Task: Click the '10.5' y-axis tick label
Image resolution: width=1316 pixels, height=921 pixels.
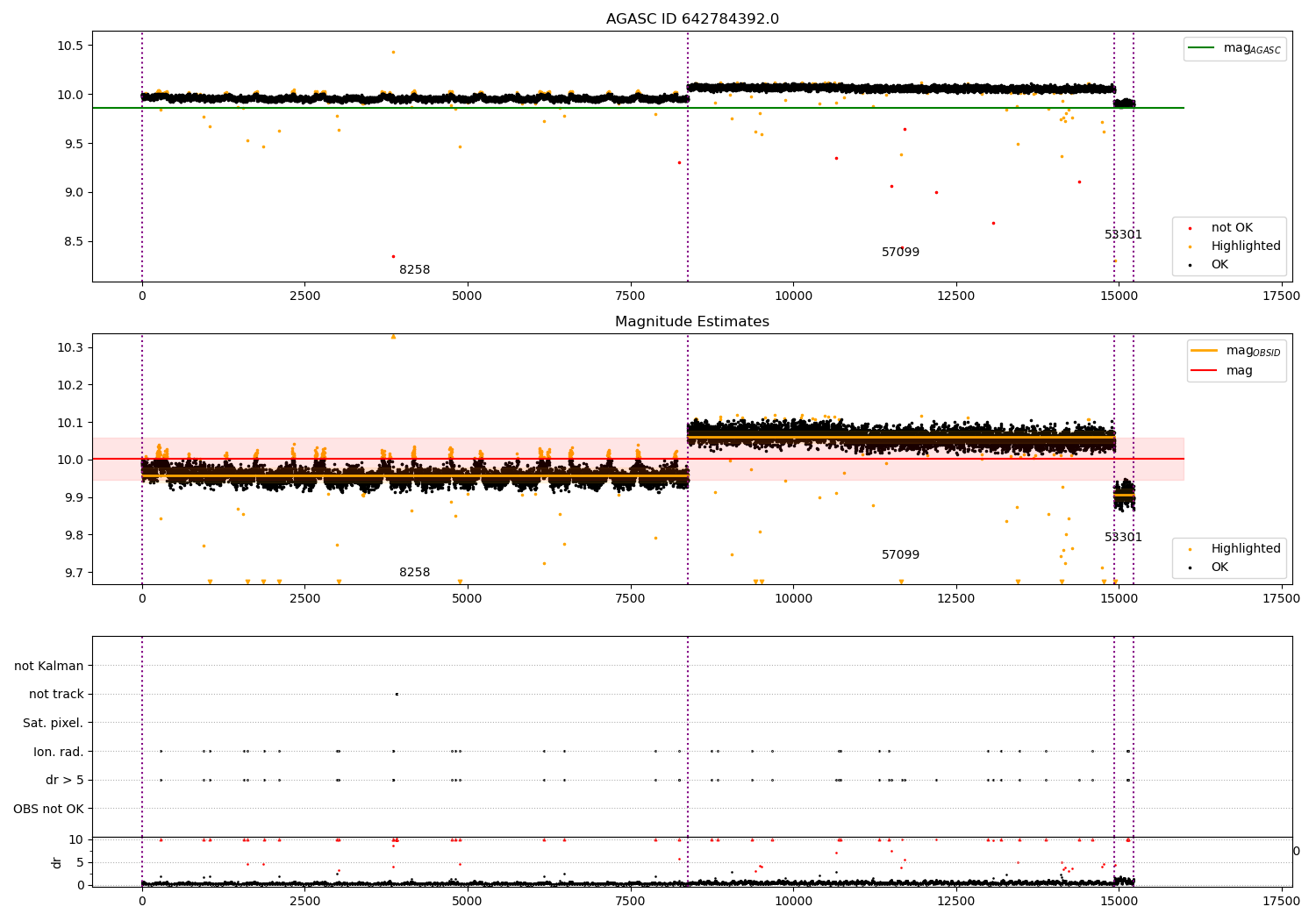Action: [x=70, y=46]
